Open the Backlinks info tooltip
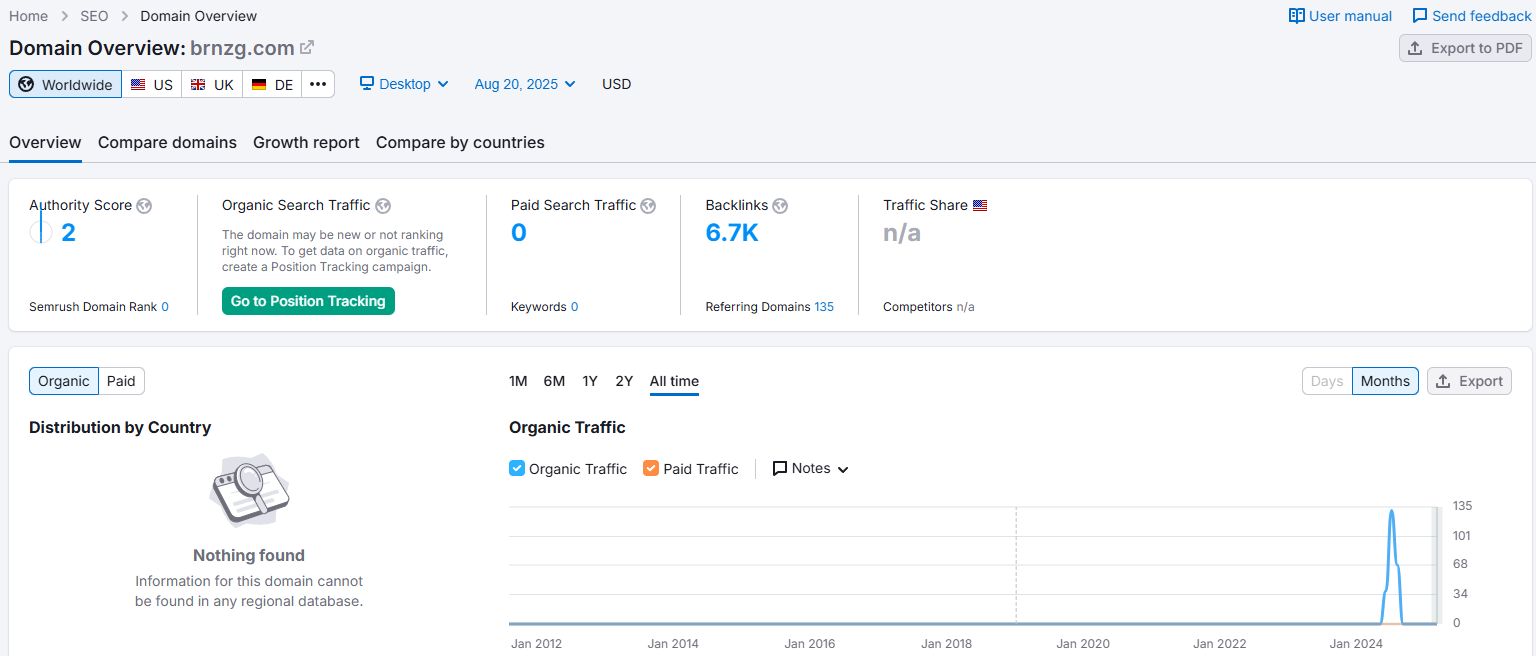This screenshot has width=1536, height=656. pyautogui.click(x=781, y=205)
